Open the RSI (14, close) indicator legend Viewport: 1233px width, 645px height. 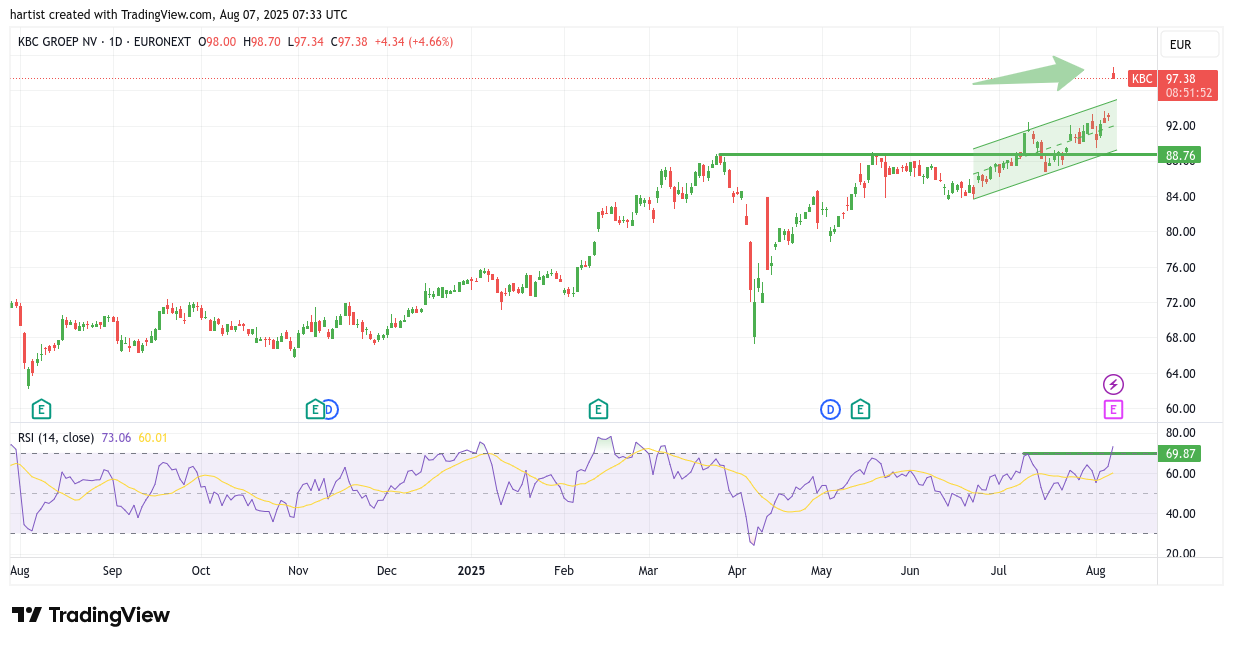(56, 437)
